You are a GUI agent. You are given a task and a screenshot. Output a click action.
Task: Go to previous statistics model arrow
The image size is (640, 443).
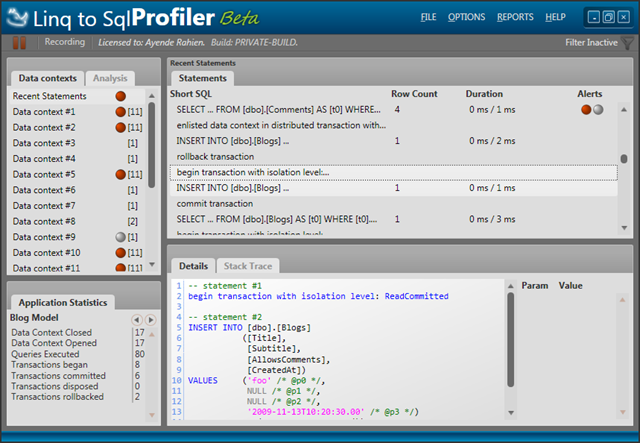point(137,320)
